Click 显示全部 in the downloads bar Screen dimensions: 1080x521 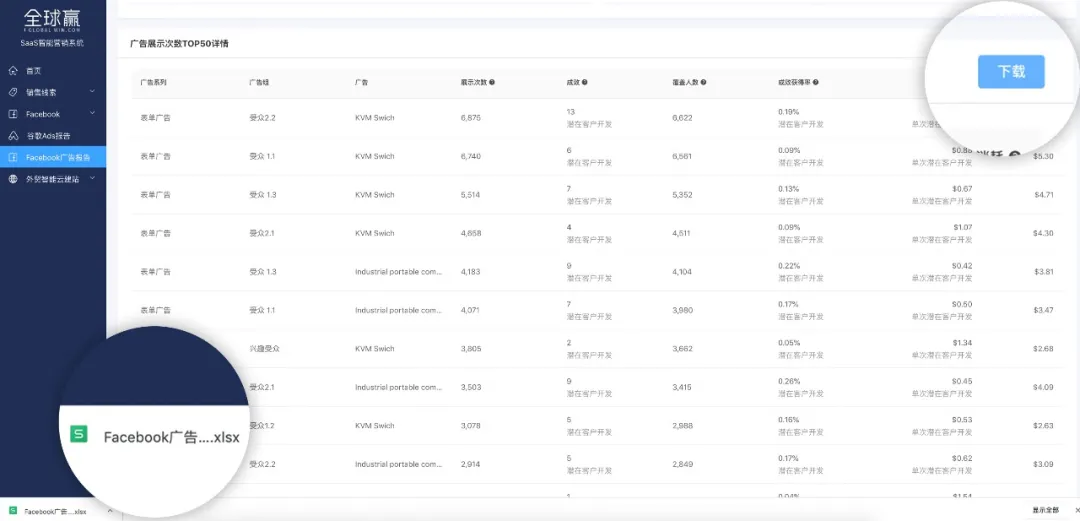pos(1045,510)
